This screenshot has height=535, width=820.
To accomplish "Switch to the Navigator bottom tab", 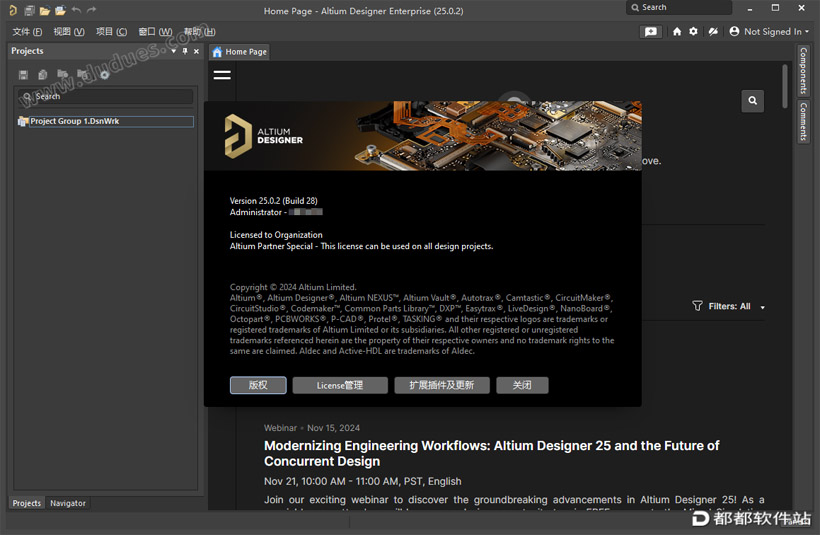I will 68,503.
